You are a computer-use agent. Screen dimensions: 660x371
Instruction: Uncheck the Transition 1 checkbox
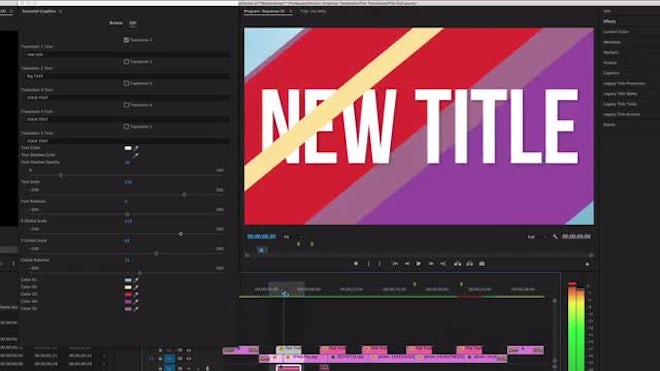click(x=126, y=40)
